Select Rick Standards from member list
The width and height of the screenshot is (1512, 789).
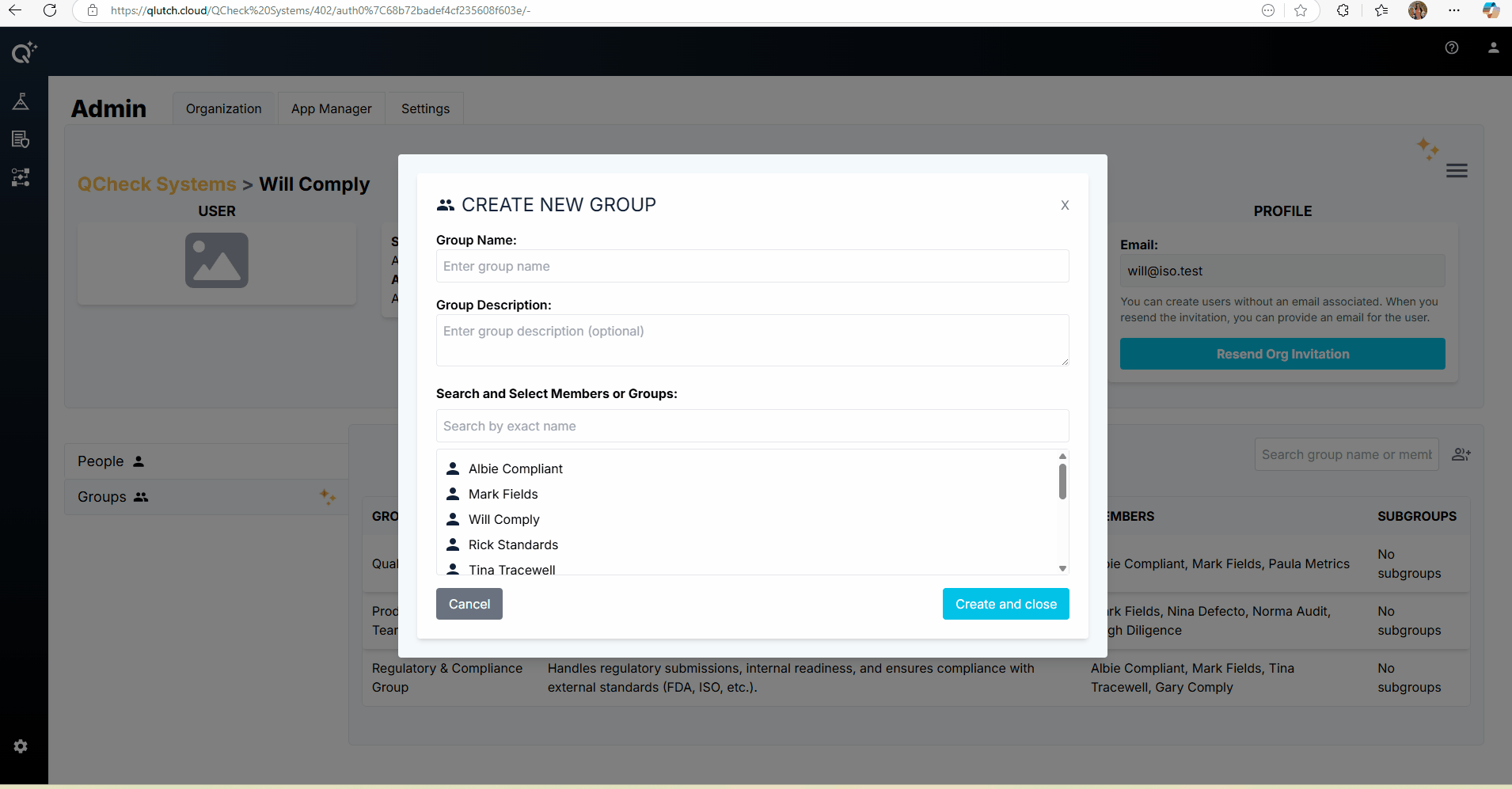pyautogui.click(x=513, y=544)
